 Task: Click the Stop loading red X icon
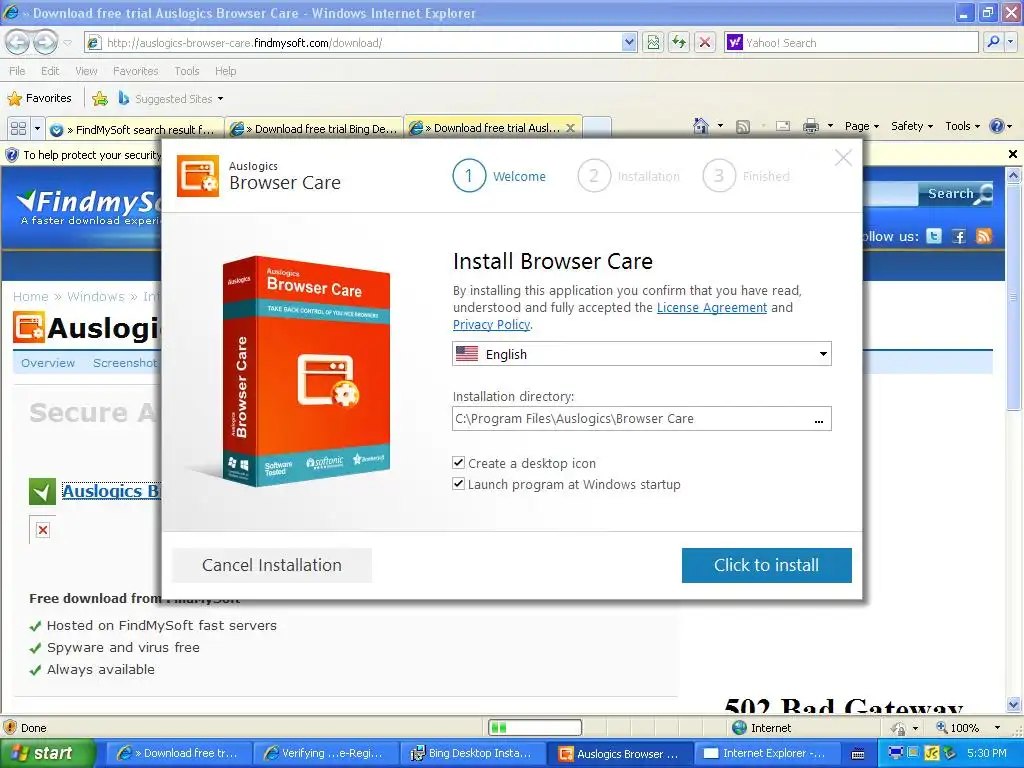point(705,42)
